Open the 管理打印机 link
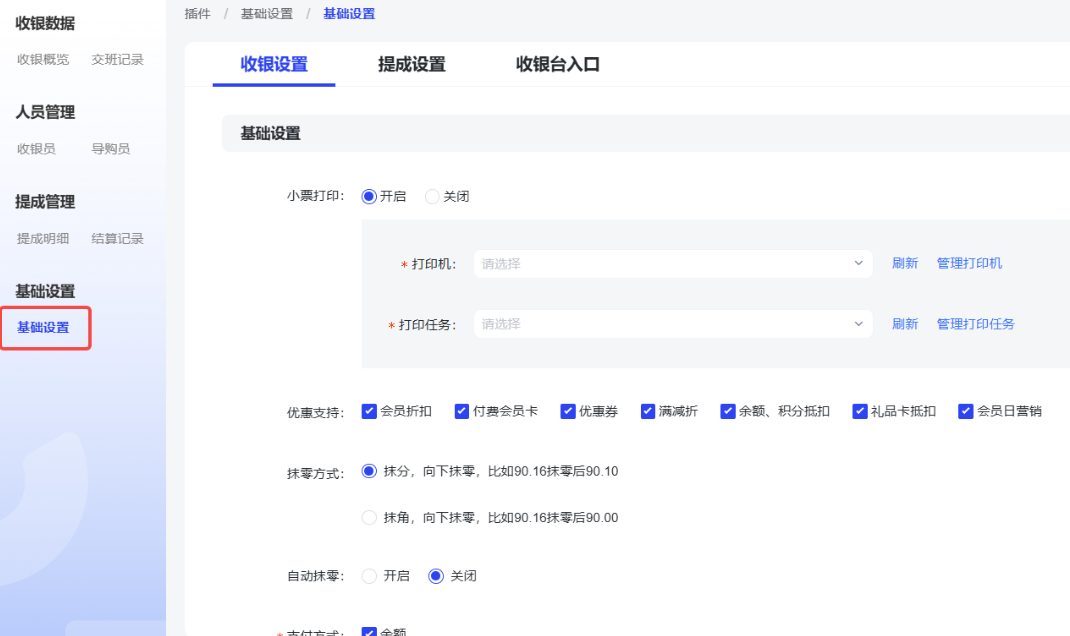This screenshot has height=636, width=1070. (x=969, y=264)
